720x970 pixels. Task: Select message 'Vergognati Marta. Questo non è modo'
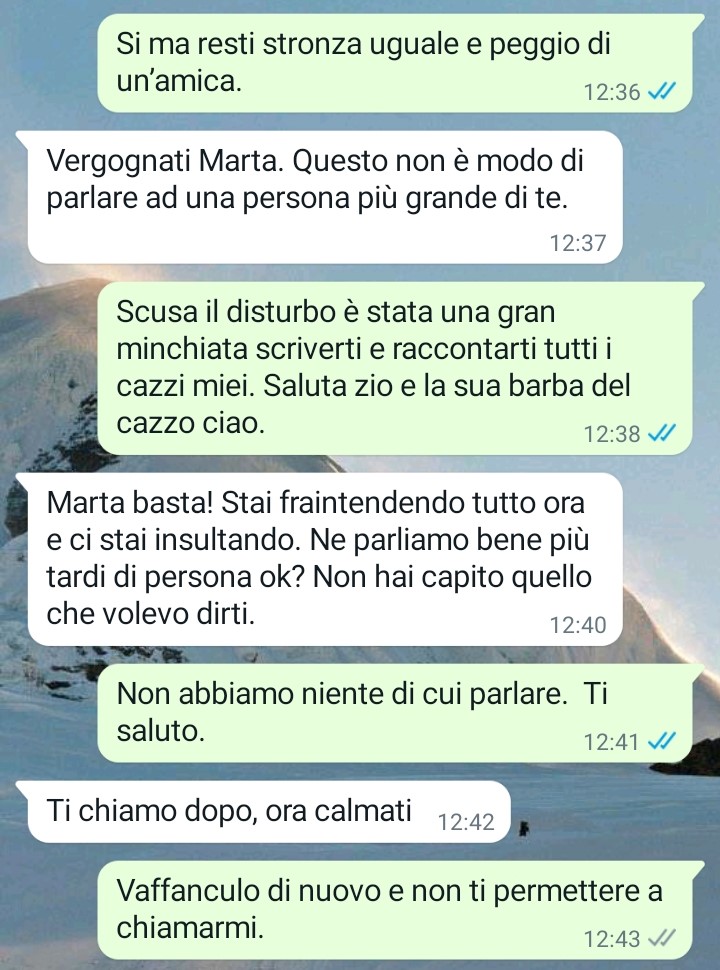325,197
